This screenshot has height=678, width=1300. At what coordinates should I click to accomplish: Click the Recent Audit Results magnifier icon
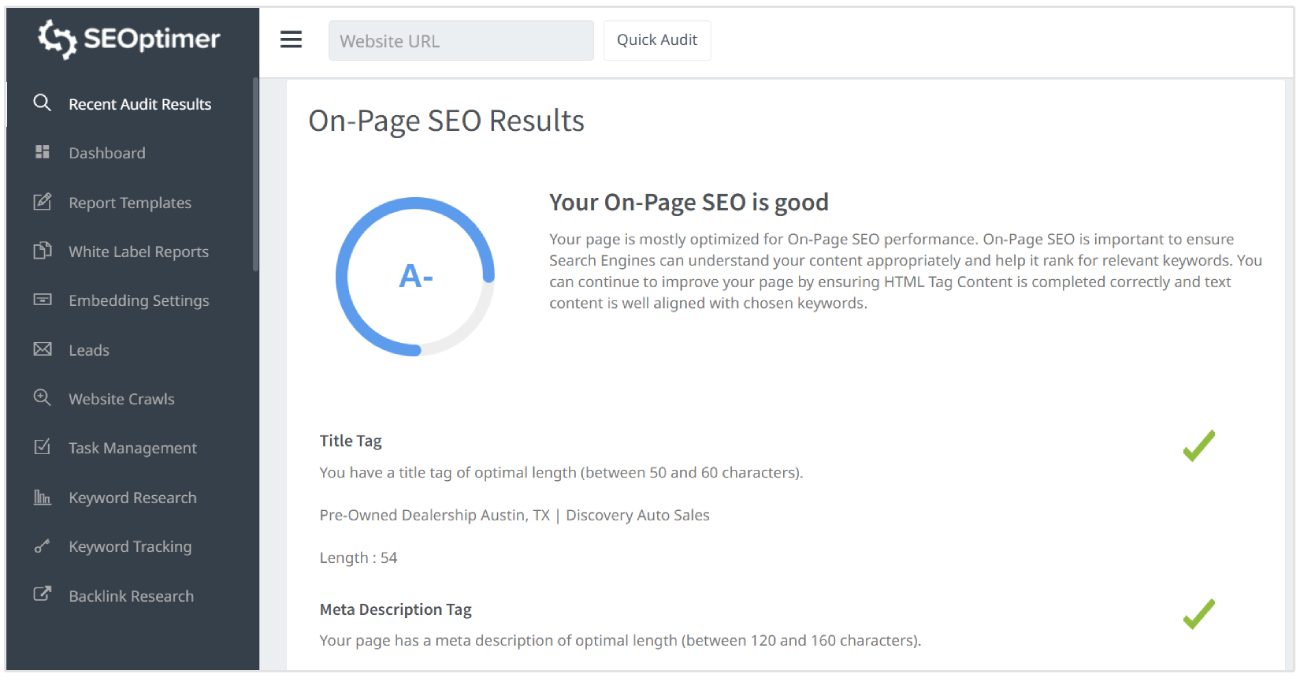[42, 103]
